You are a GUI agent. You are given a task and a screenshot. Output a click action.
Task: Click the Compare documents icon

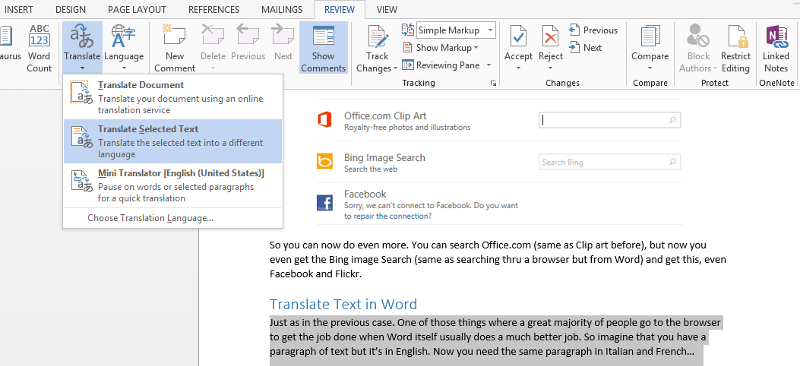pyautogui.click(x=649, y=37)
